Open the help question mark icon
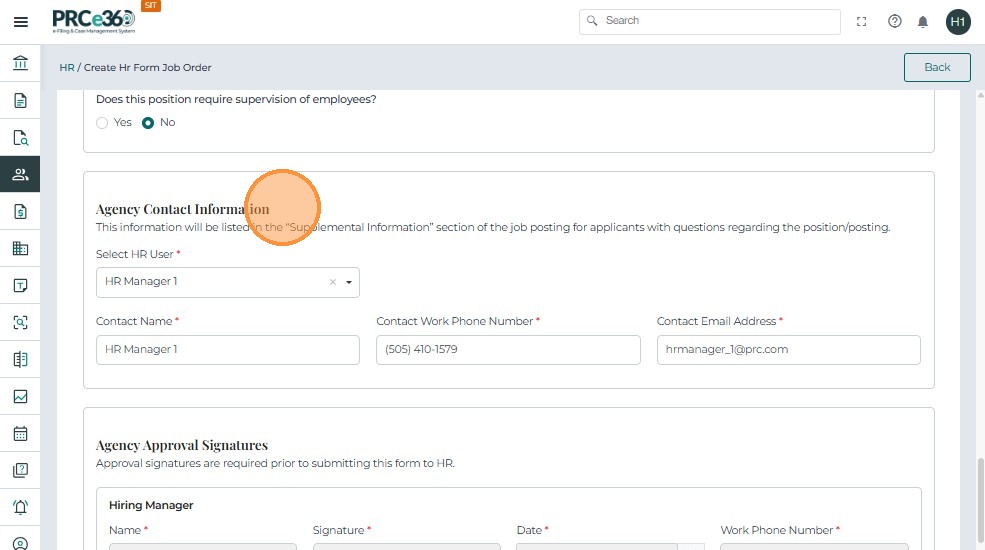This screenshot has width=985, height=550. [895, 21]
